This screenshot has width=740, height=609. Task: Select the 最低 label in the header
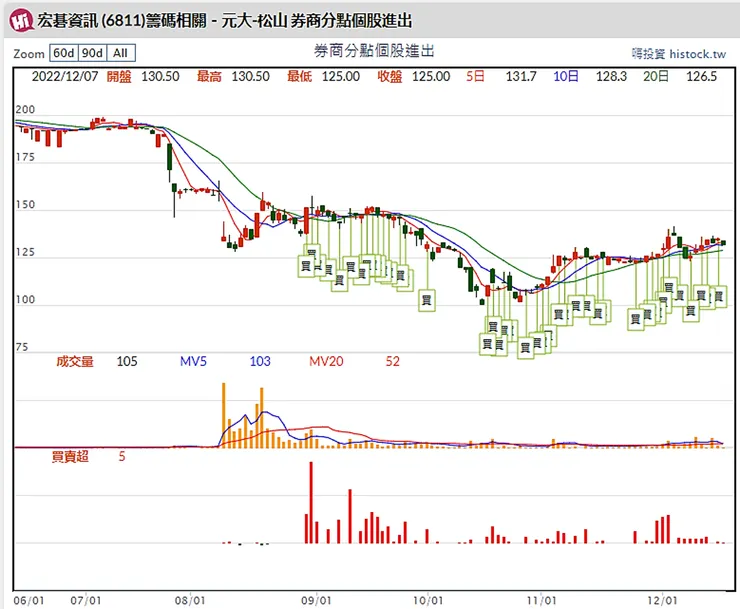click(299, 76)
